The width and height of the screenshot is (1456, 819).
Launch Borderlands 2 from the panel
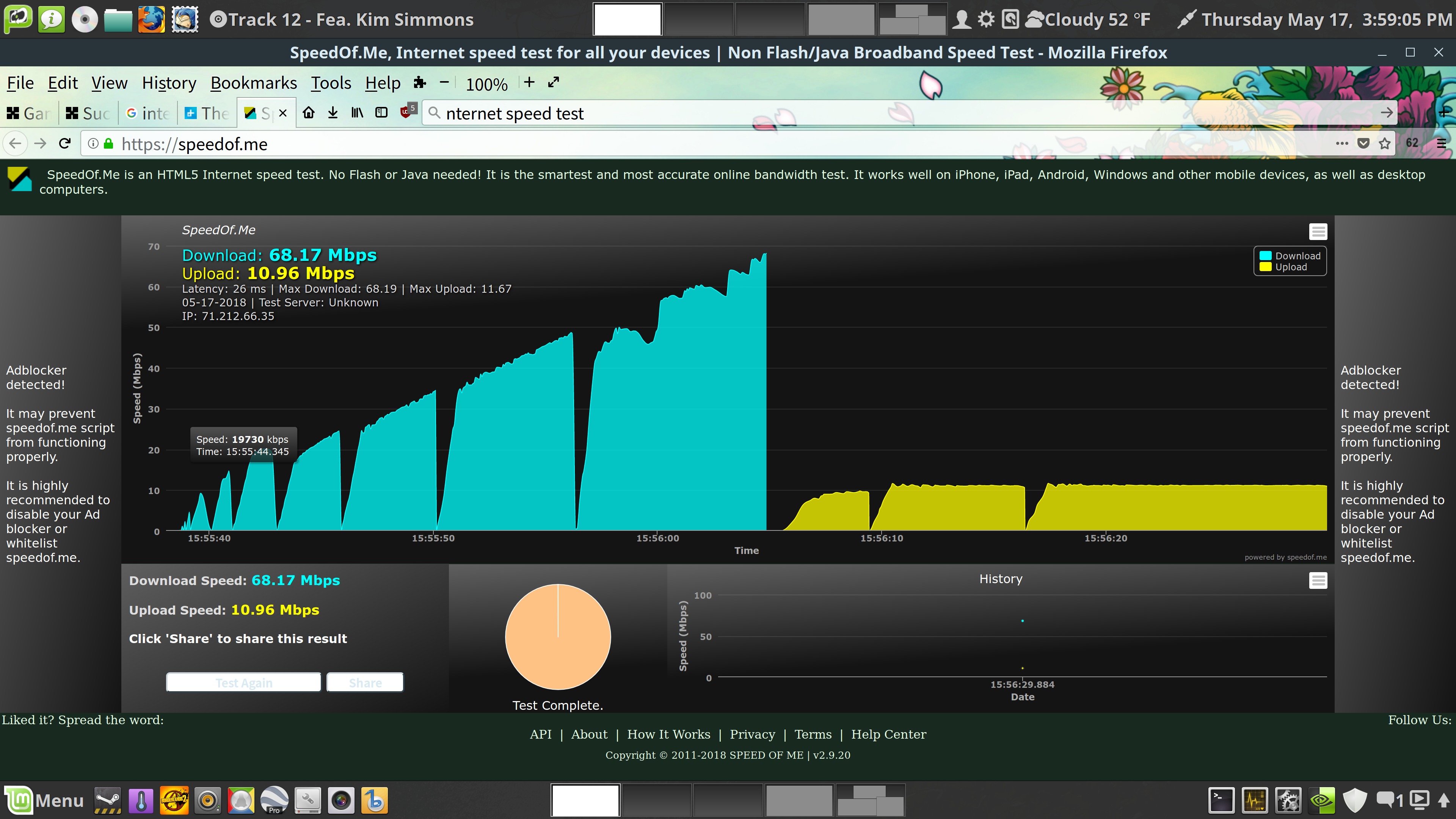point(174,800)
